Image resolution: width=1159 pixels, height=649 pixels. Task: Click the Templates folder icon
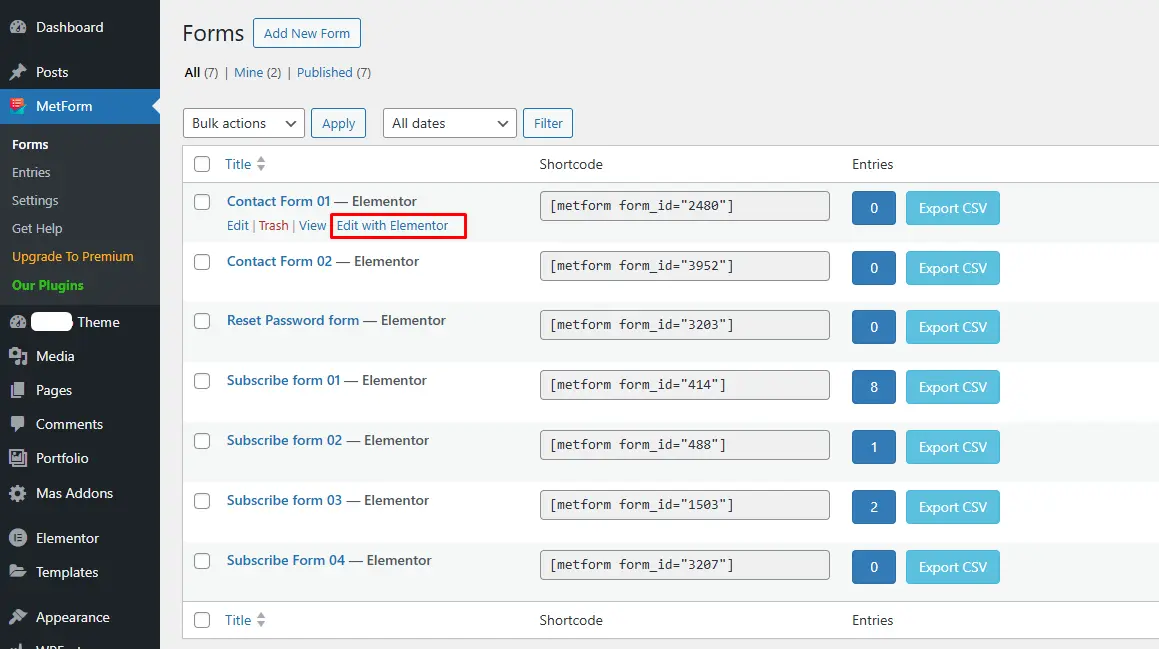click(x=18, y=571)
